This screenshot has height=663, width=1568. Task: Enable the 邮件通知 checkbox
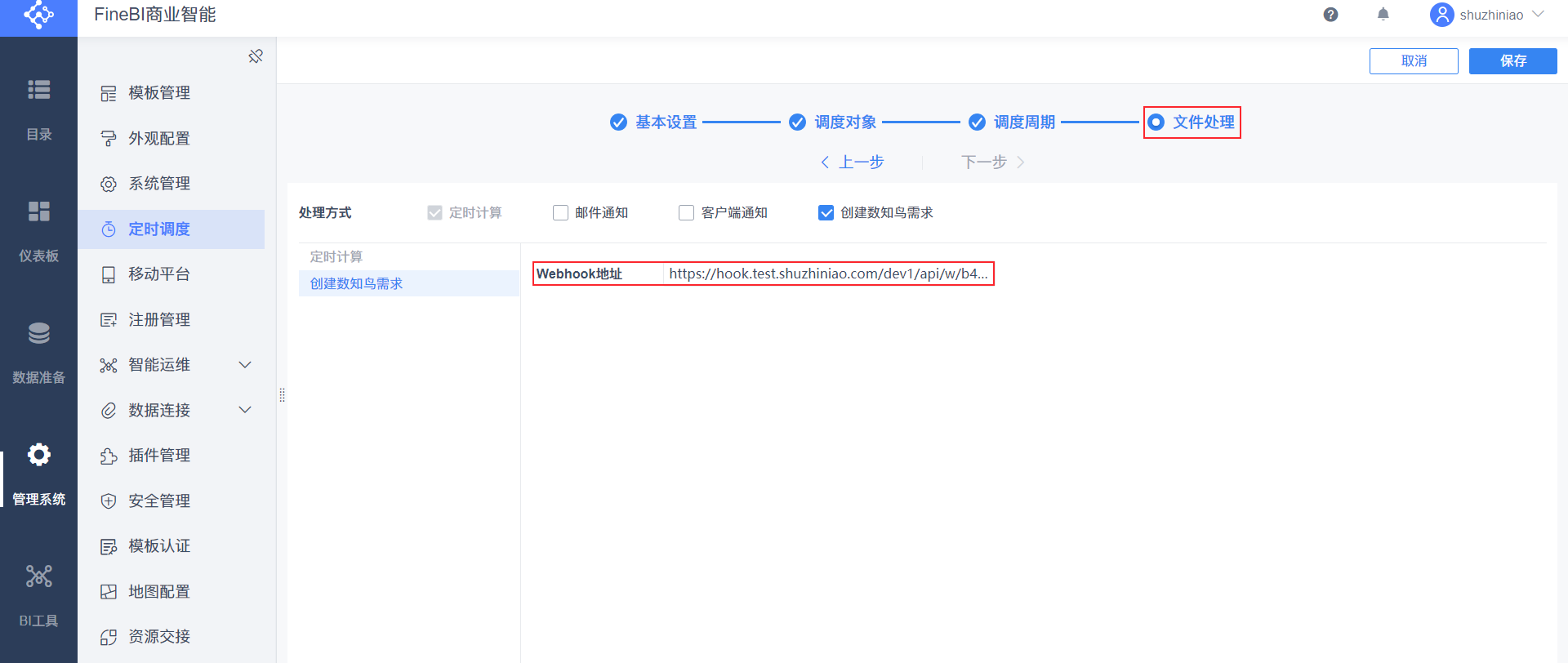560,213
